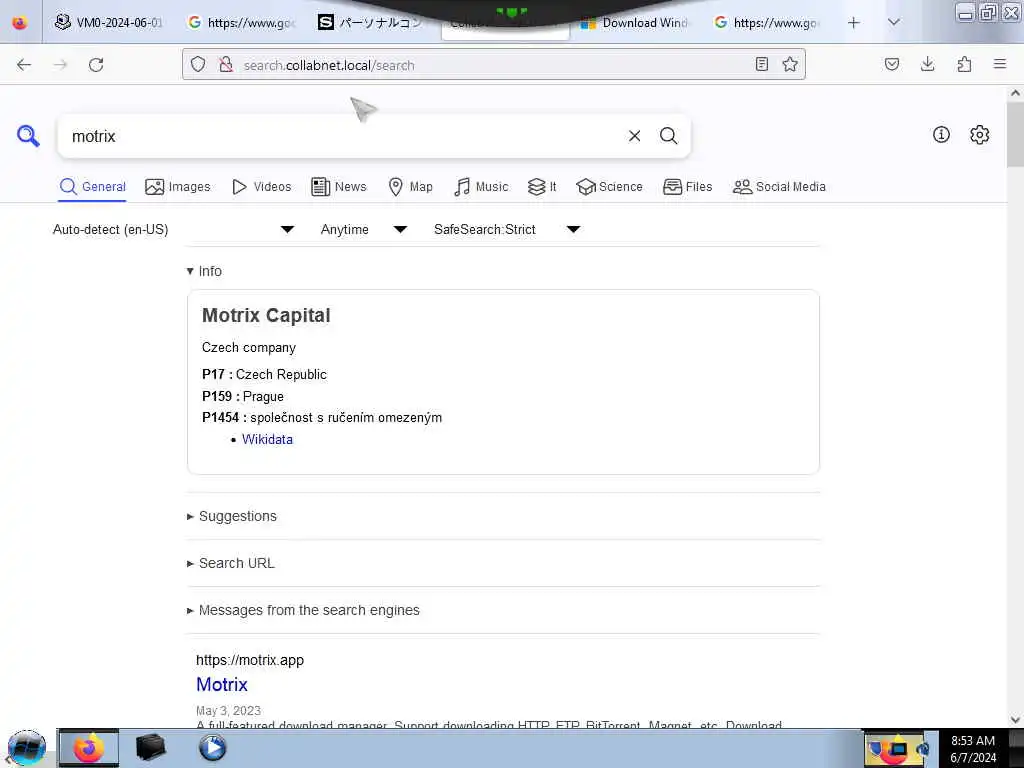Switch to Images search category
This screenshot has height=768, width=1024.
178,187
